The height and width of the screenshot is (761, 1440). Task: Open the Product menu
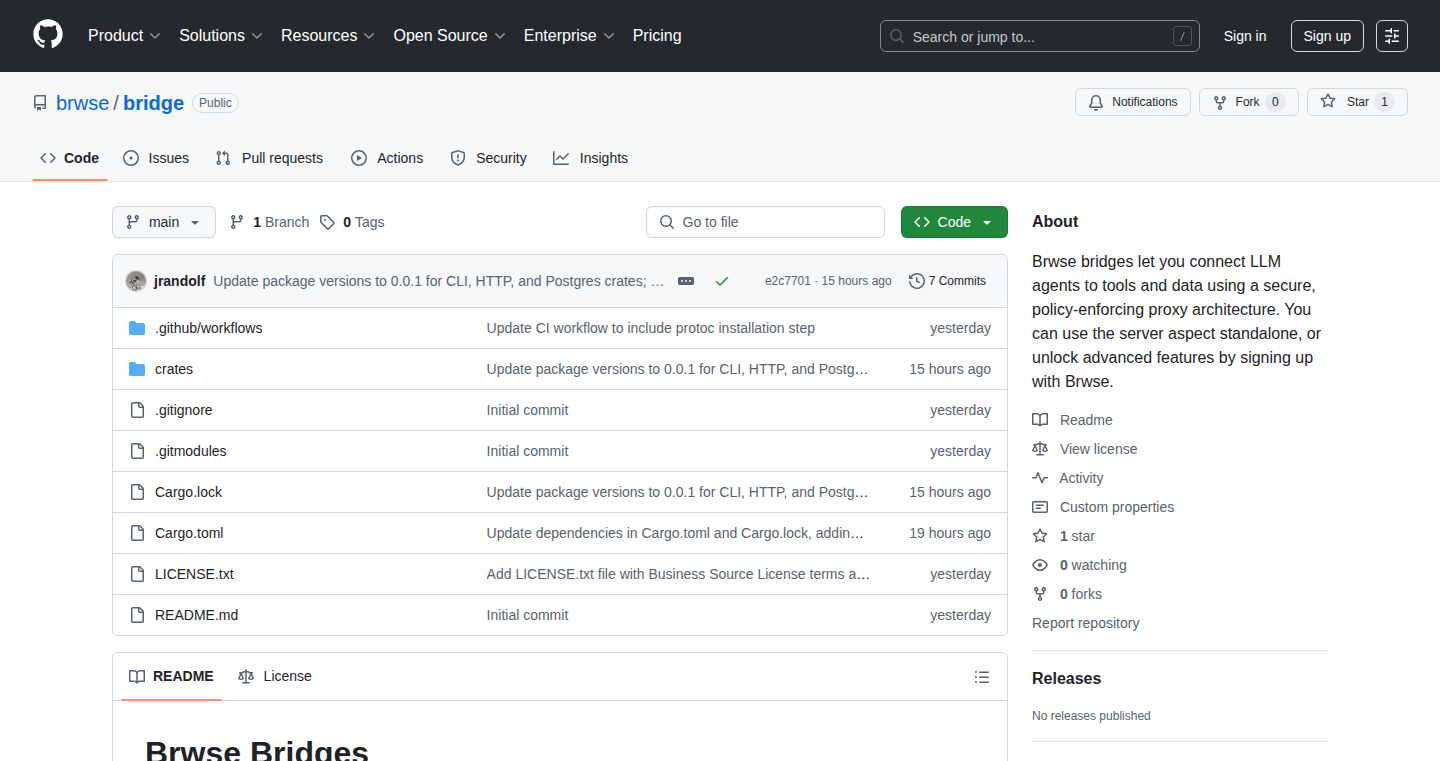tap(124, 36)
